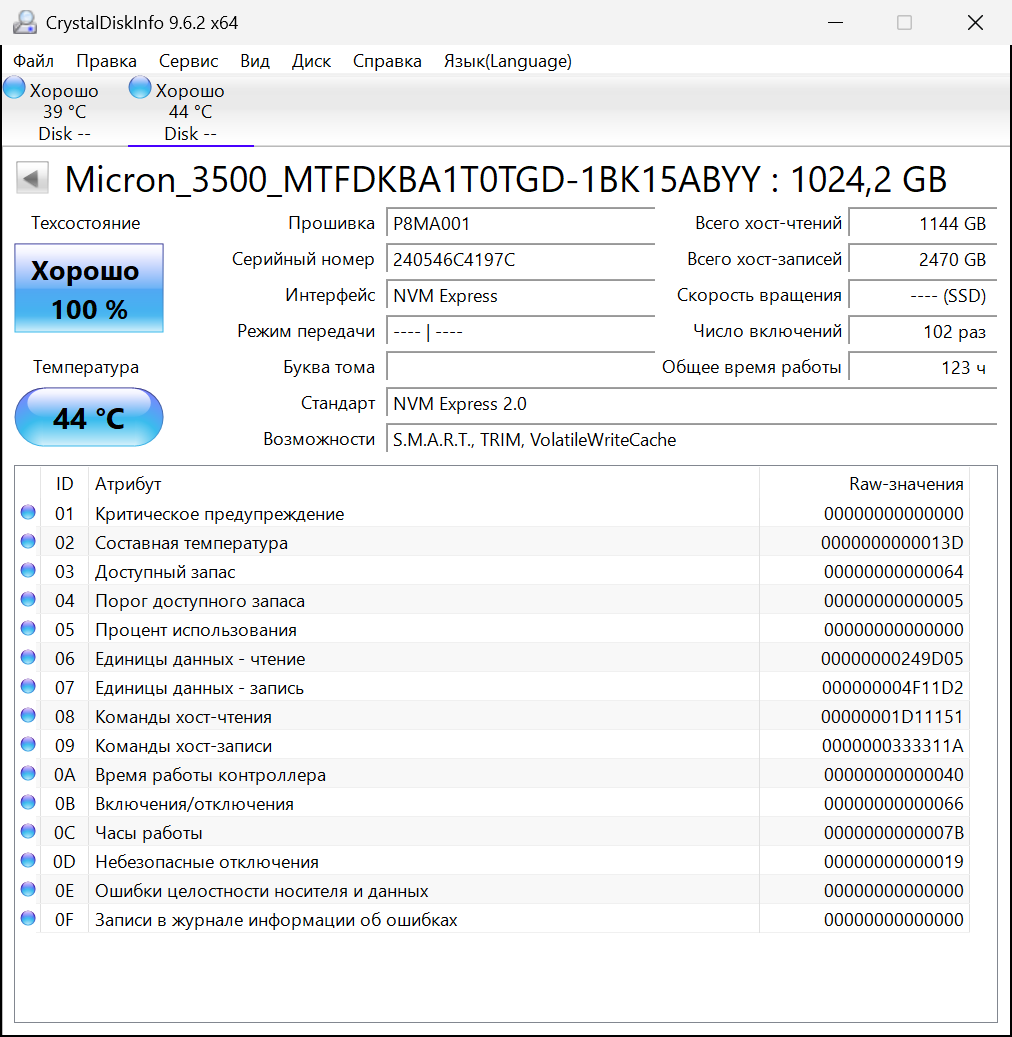
Task: Click the total host writes value 2470 GB
Action: coord(923,259)
